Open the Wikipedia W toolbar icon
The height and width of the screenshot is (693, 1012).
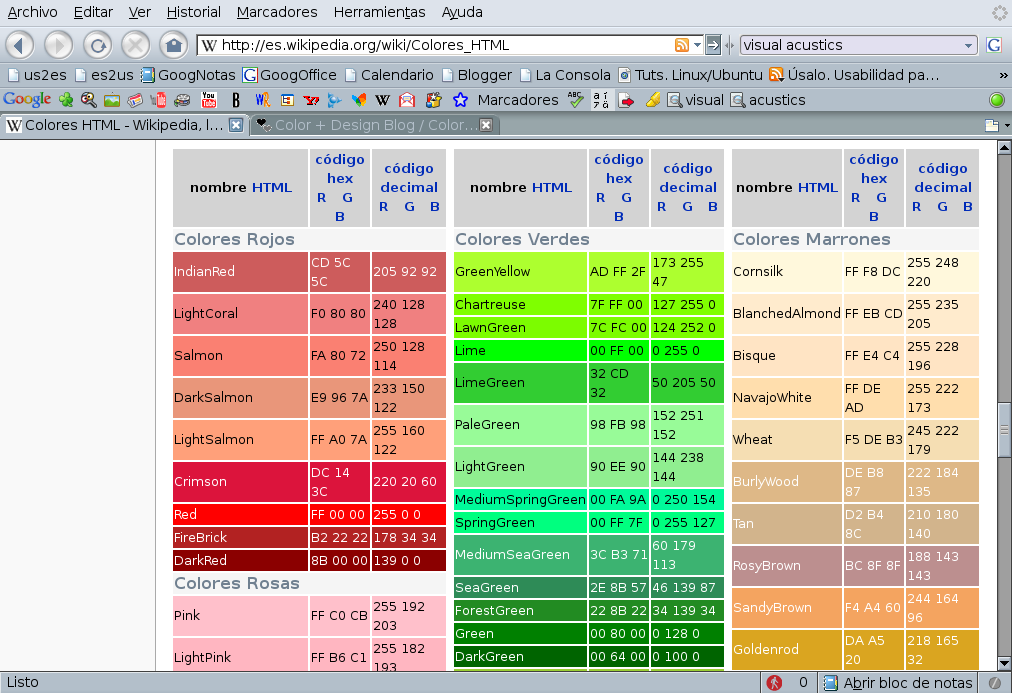(383, 100)
